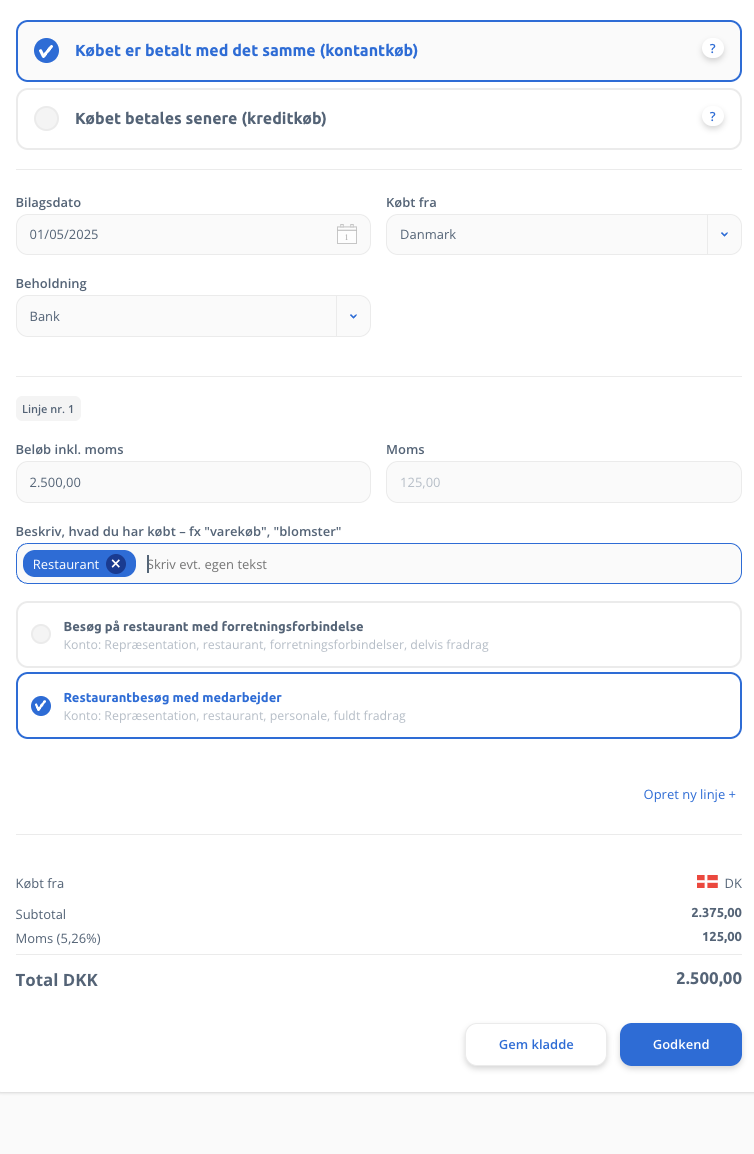Select Købet betales senere (kreditkøb) radio
Image resolution: width=754 pixels, height=1154 pixels.
(x=378, y=118)
